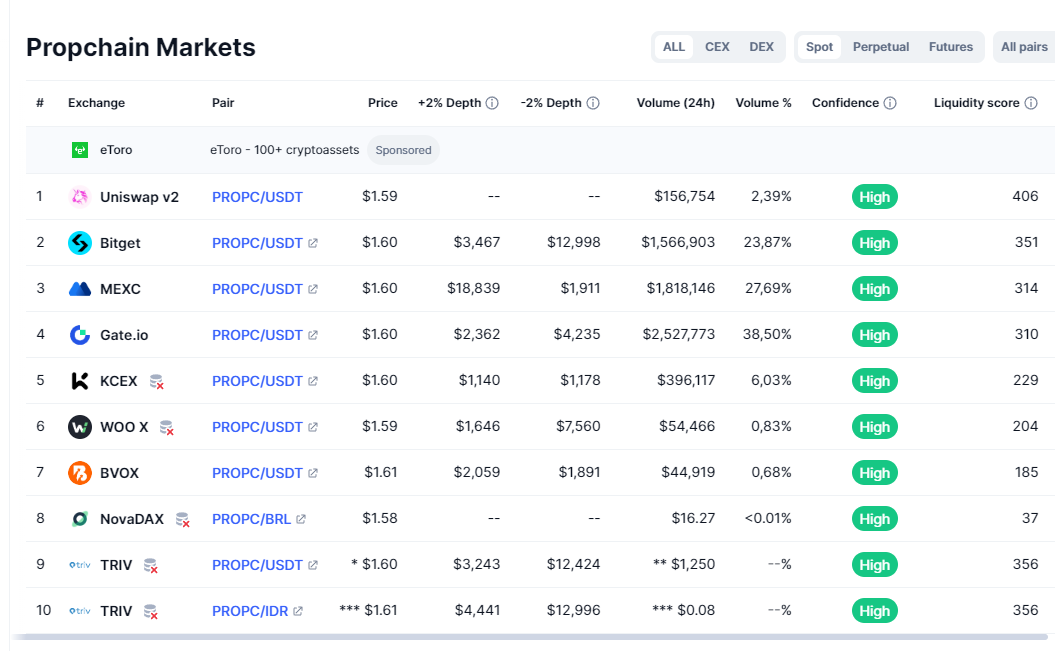1055x651 pixels.
Task: Switch to the Futures market tab
Action: 951,47
